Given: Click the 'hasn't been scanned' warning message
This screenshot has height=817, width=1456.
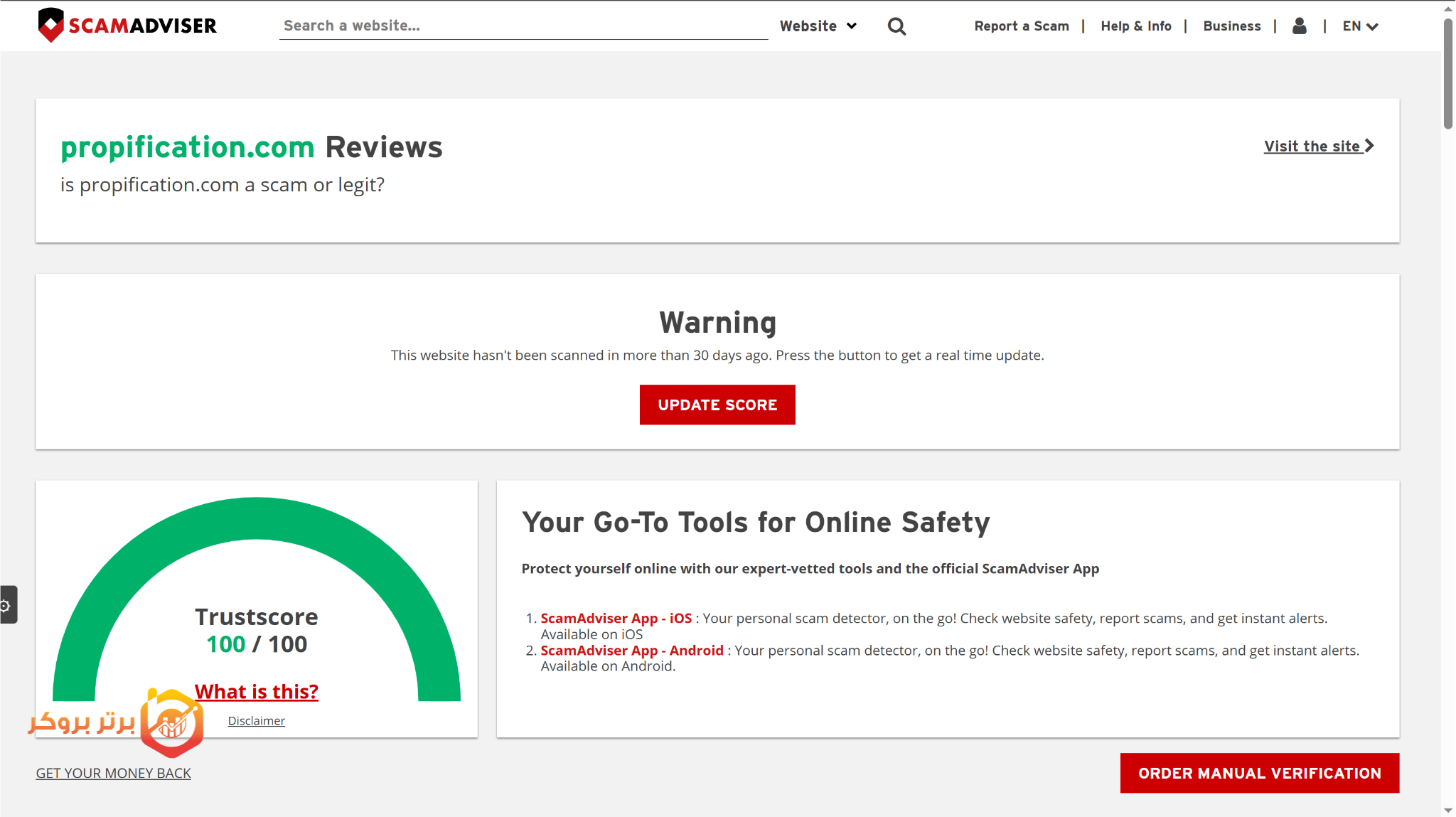Looking at the screenshot, I should point(717,356).
